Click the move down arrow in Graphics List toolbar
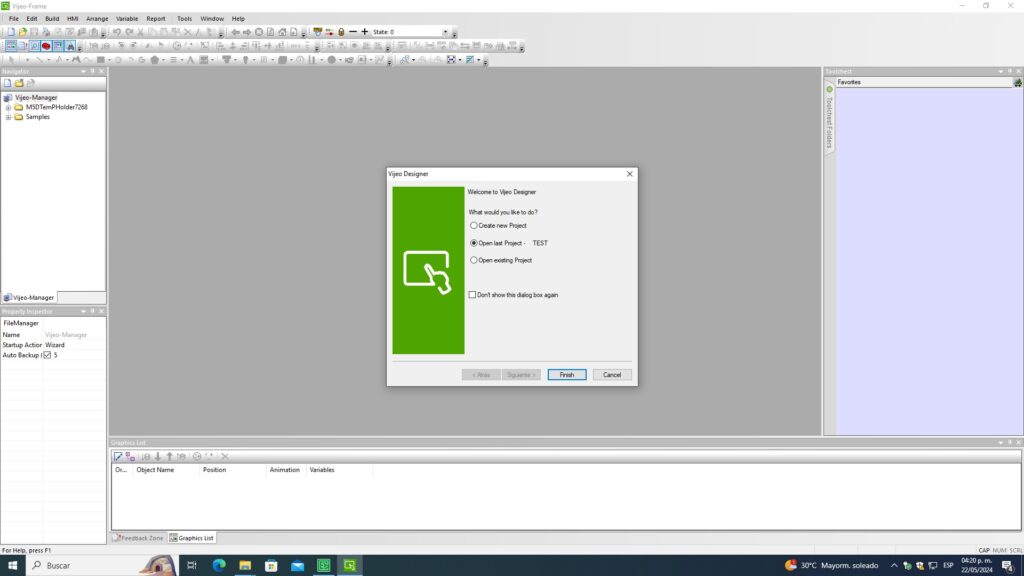This screenshot has width=1024, height=576. pos(158,456)
